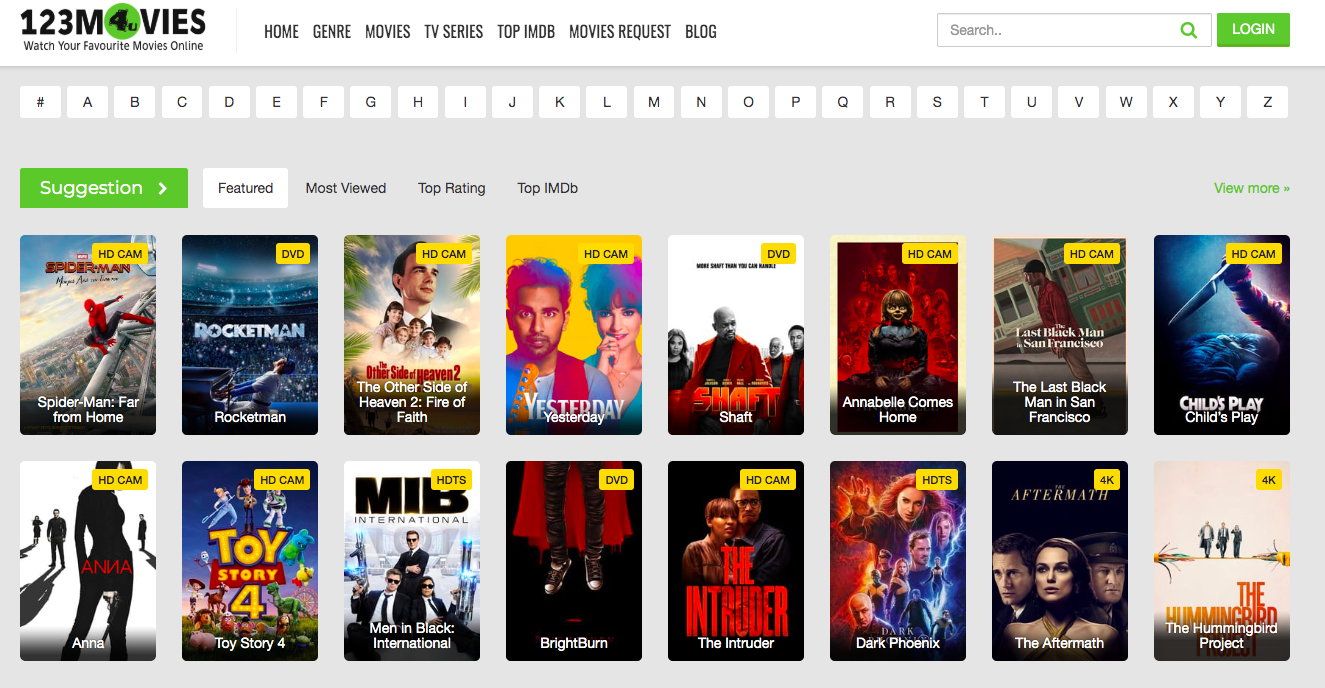This screenshot has height=688, width=1325.
Task: Click the green search magnifier icon
Action: [1188, 30]
